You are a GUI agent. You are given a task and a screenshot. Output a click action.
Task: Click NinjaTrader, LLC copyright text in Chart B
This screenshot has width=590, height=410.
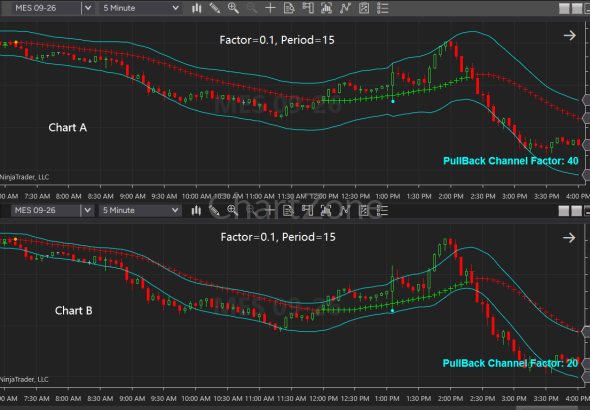point(24,380)
